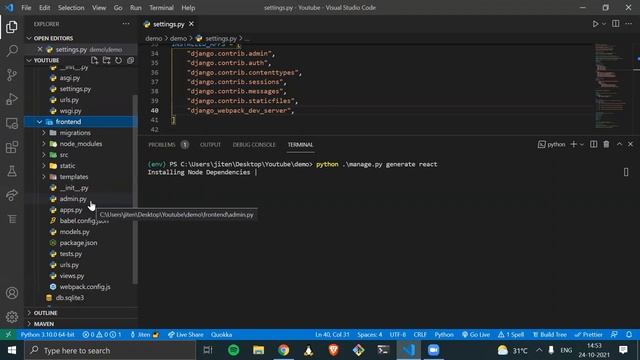Open the Live Share activity icon

click(x=12, y=195)
